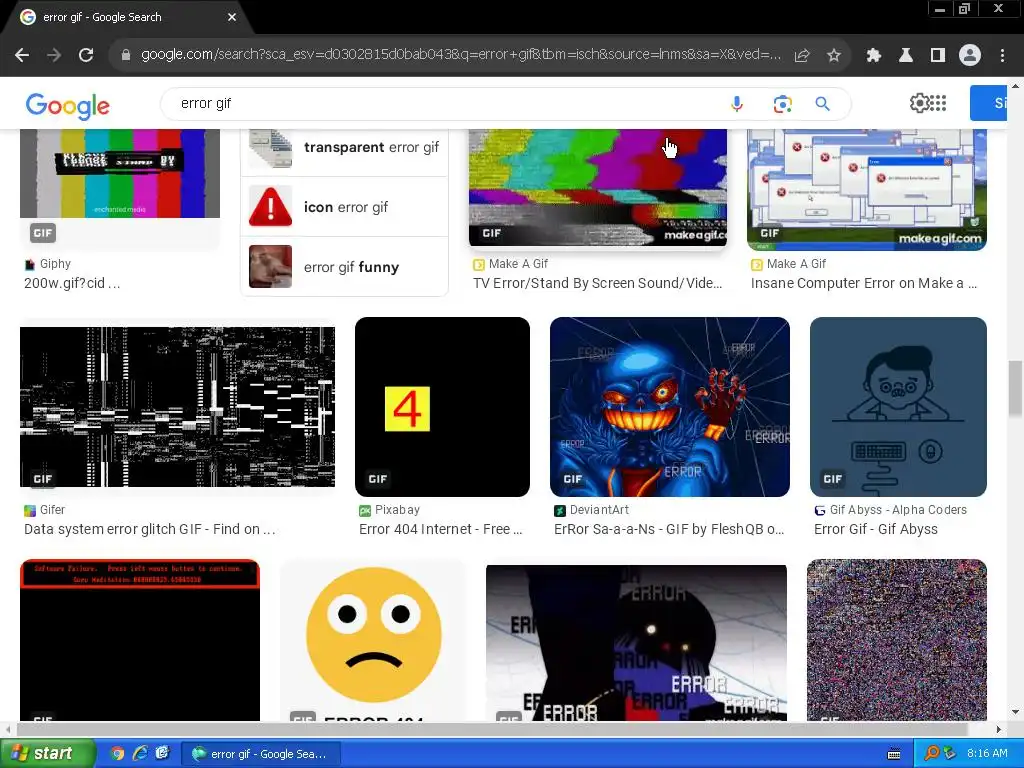
Task: Open the dark silhouette ERROR GIF
Action: tap(636, 643)
